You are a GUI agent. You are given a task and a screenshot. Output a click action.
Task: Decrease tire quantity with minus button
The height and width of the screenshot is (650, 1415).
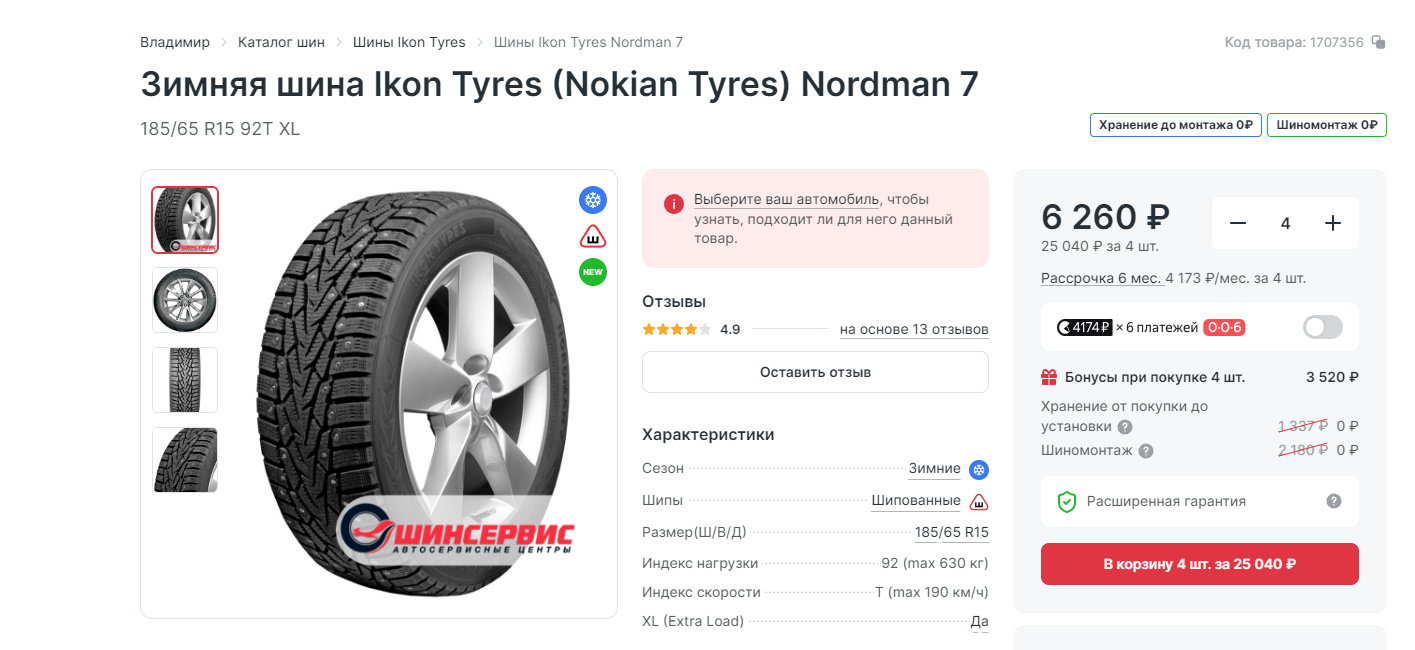[x=1238, y=223]
